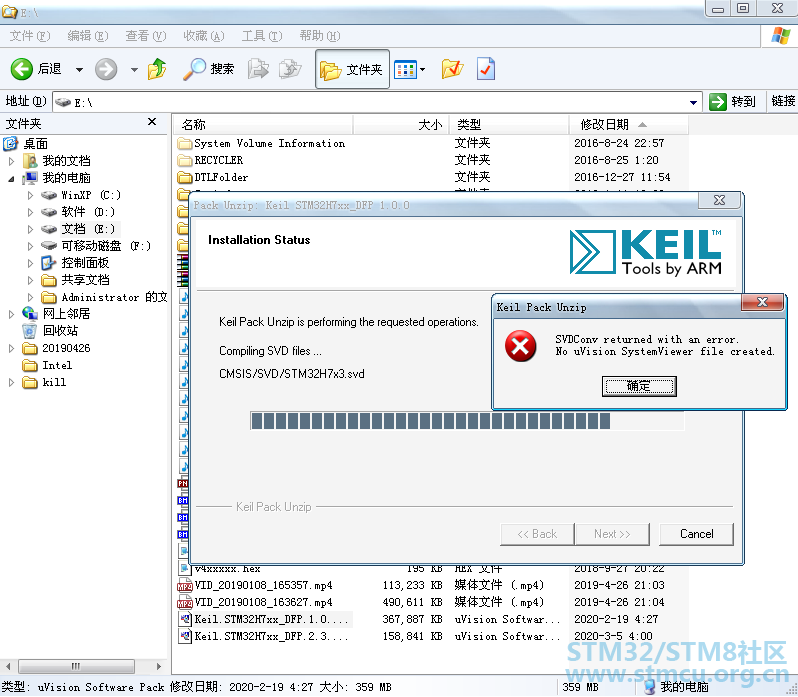Open the File menu
The height and width of the screenshot is (697, 798).
tap(30, 36)
